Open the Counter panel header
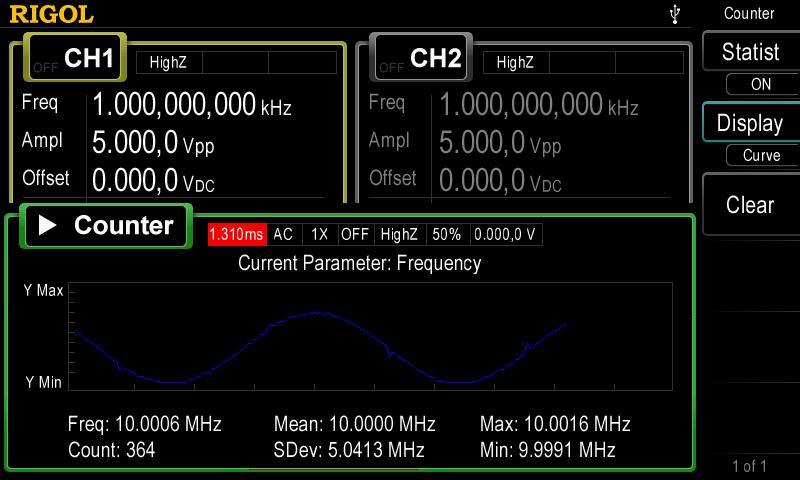 click(x=106, y=226)
